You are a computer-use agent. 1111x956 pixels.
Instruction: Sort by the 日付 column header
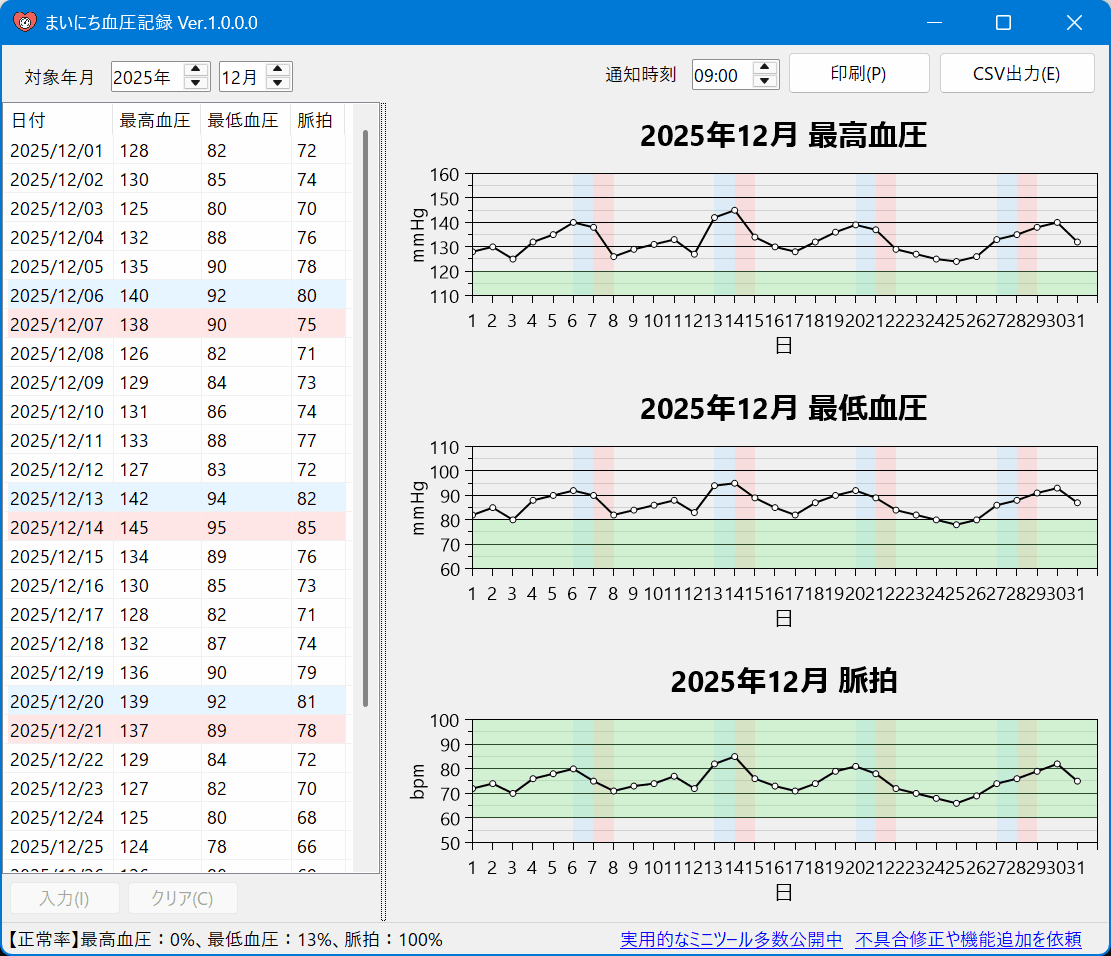(58, 120)
